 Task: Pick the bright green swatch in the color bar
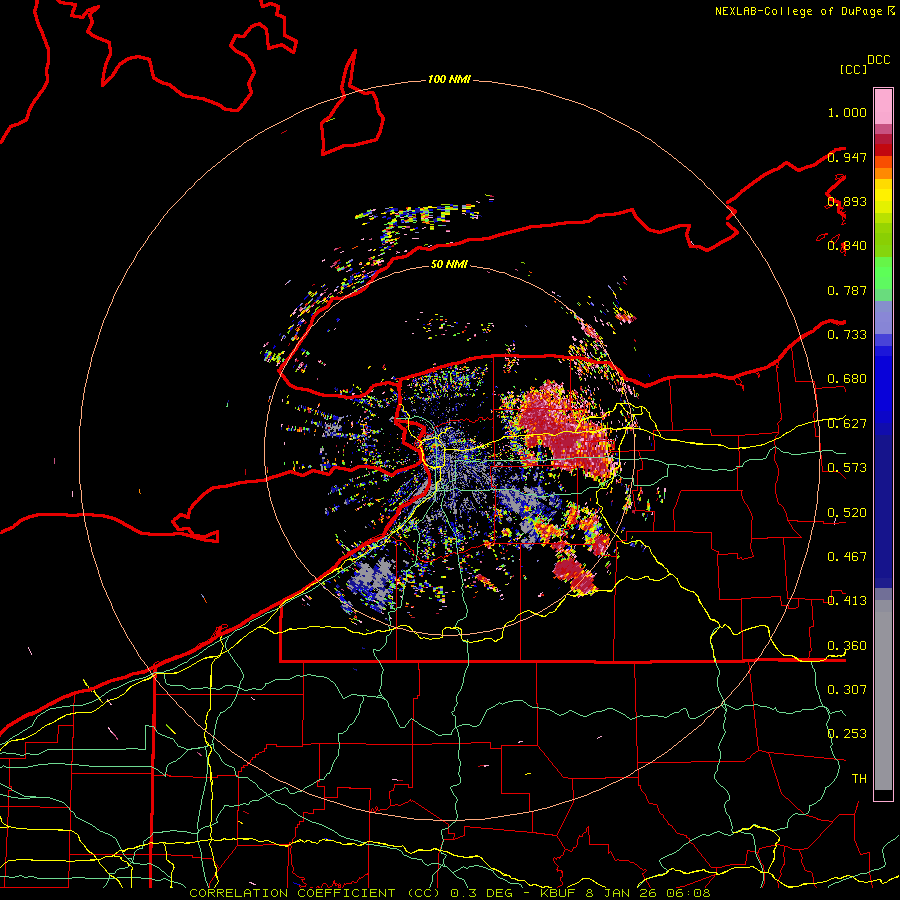coord(883,273)
